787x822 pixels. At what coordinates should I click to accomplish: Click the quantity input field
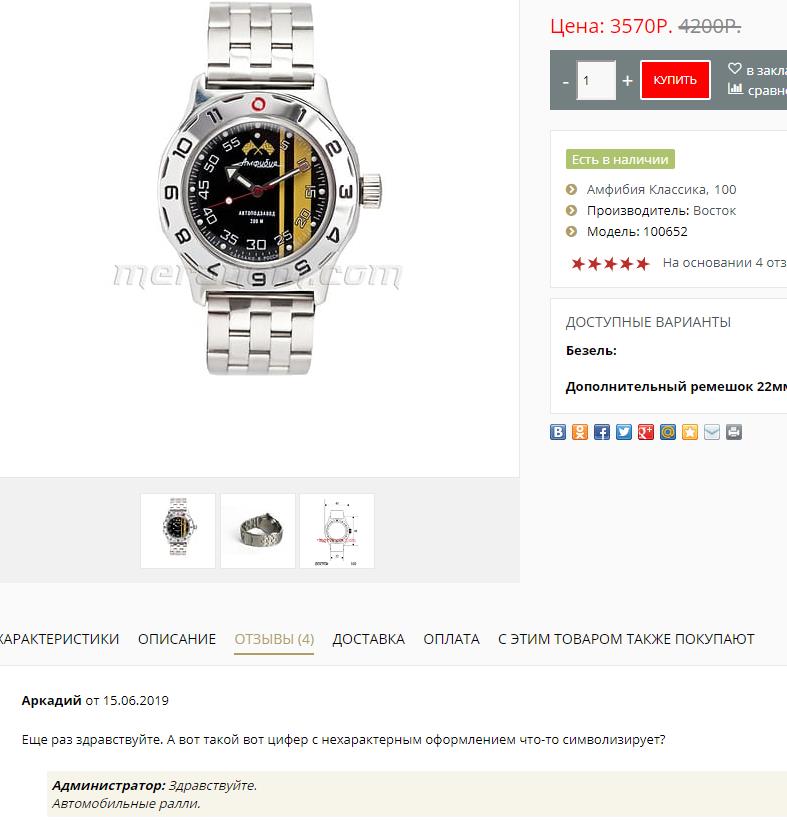pos(596,80)
